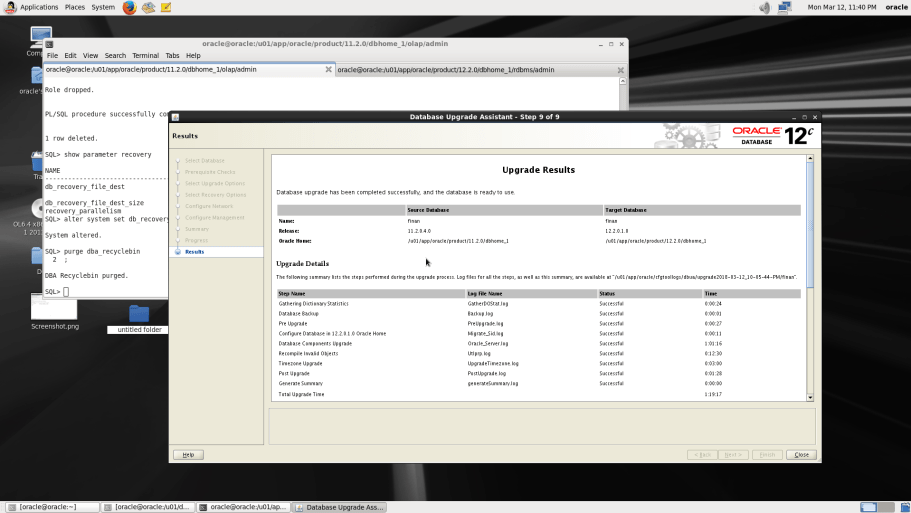Open the trash applet in bottom panel
Viewport: 911px width, 513px height.
(x=905, y=507)
